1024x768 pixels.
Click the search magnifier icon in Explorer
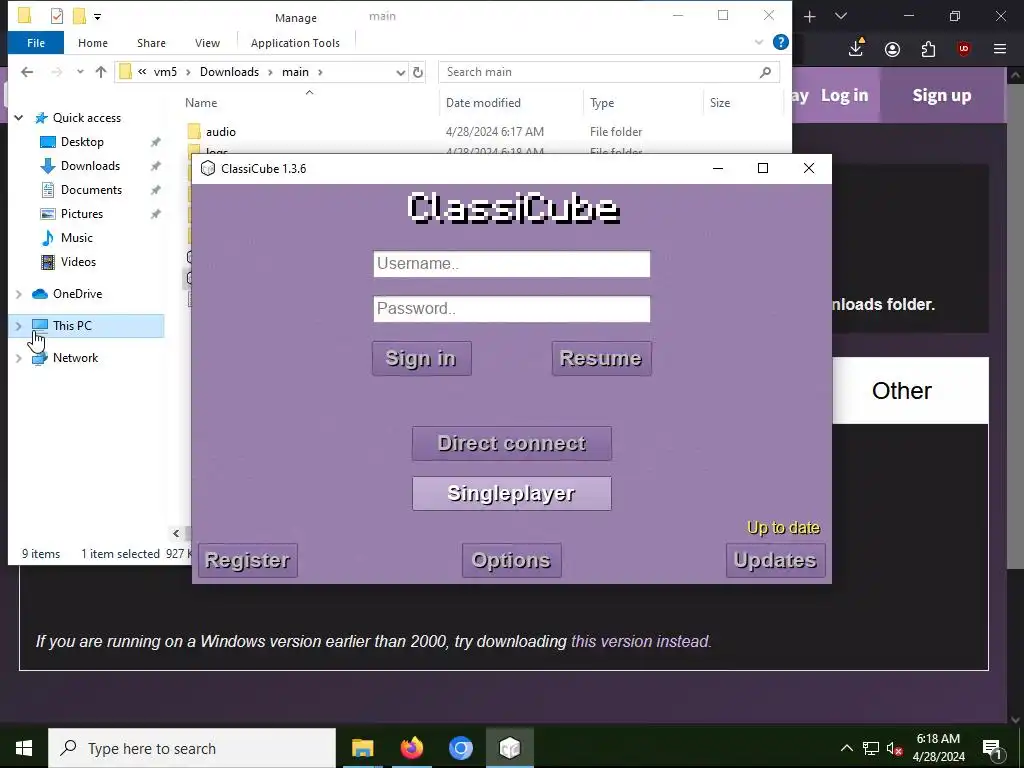pos(765,72)
